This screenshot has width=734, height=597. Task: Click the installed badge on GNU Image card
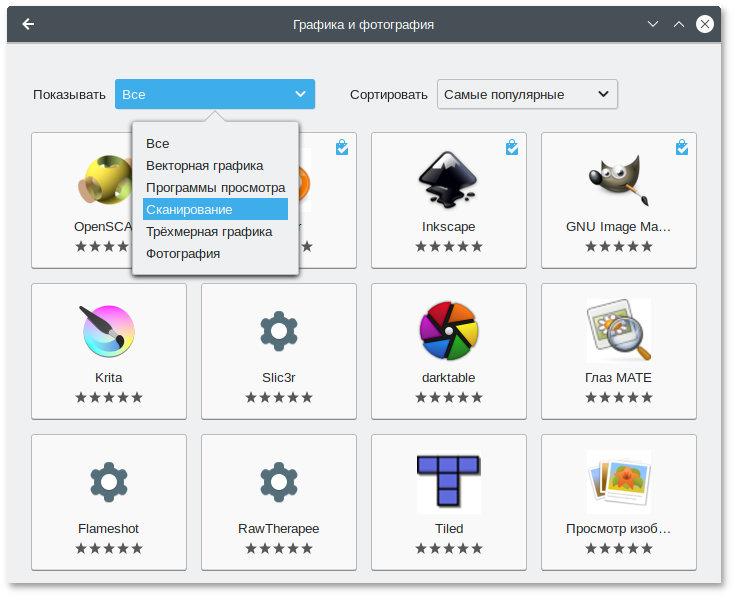click(682, 147)
